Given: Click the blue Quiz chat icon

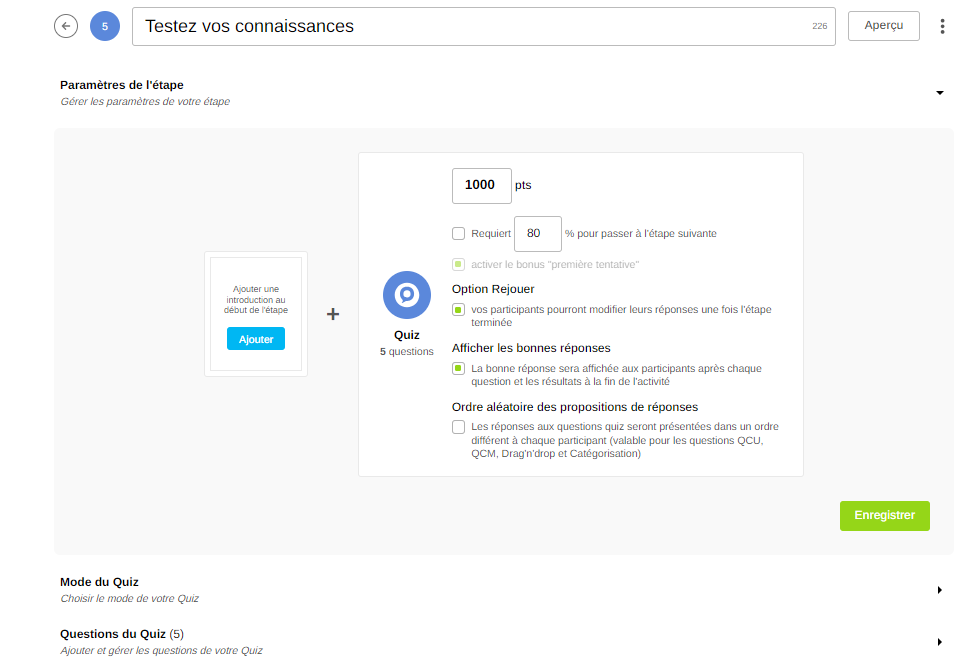Looking at the screenshot, I should point(406,295).
